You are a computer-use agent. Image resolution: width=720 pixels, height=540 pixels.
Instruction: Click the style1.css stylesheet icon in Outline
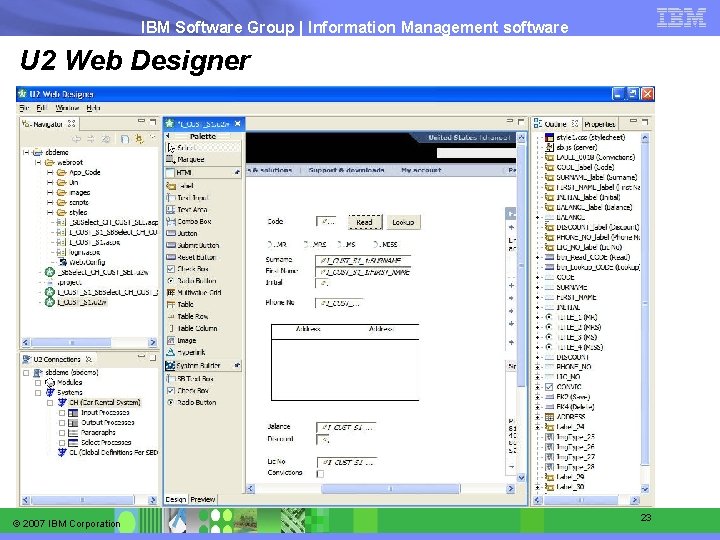(549, 137)
